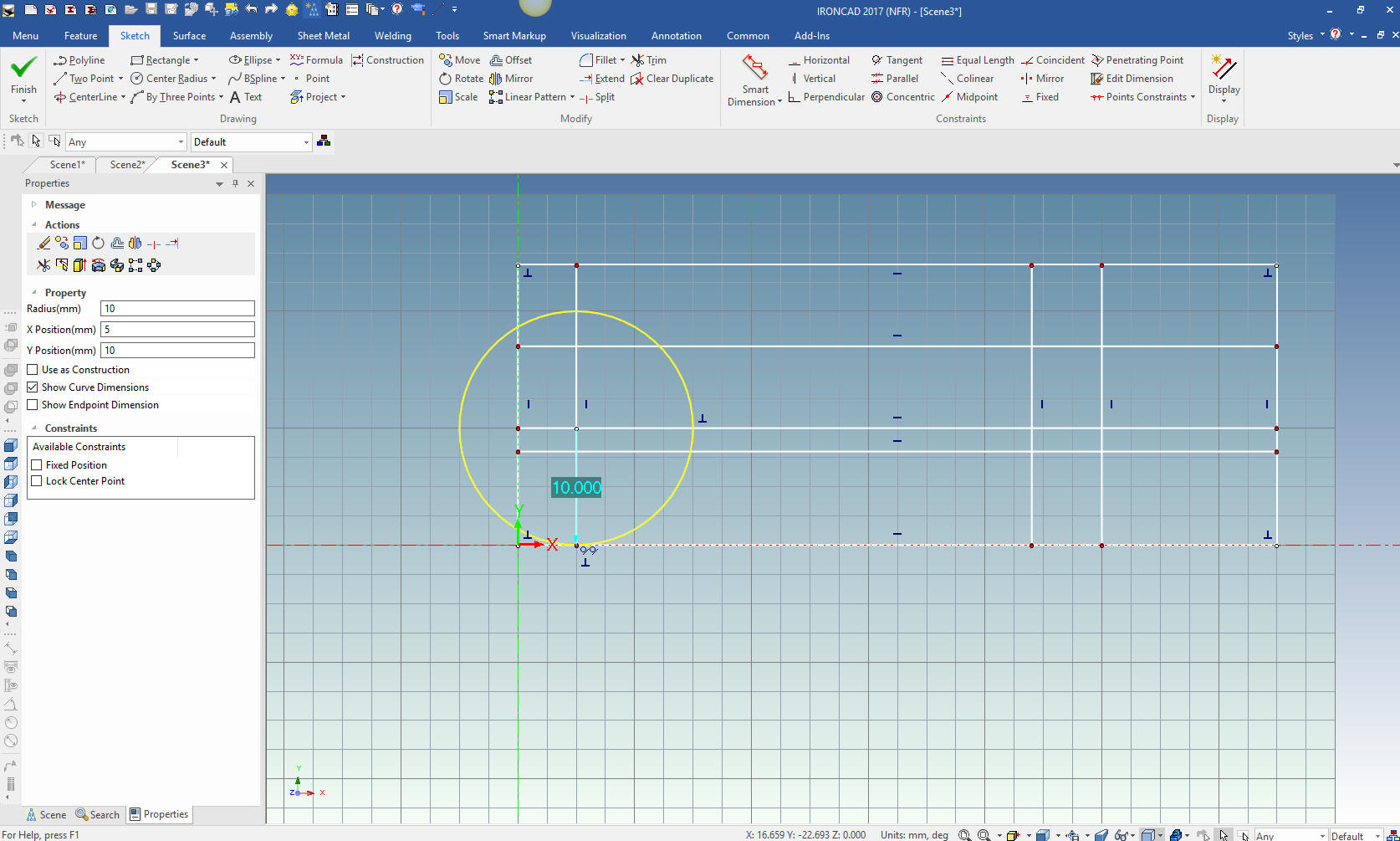Switch to the Sheet Metal ribbon tab
This screenshot has width=1400, height=841.
(323, 36)
